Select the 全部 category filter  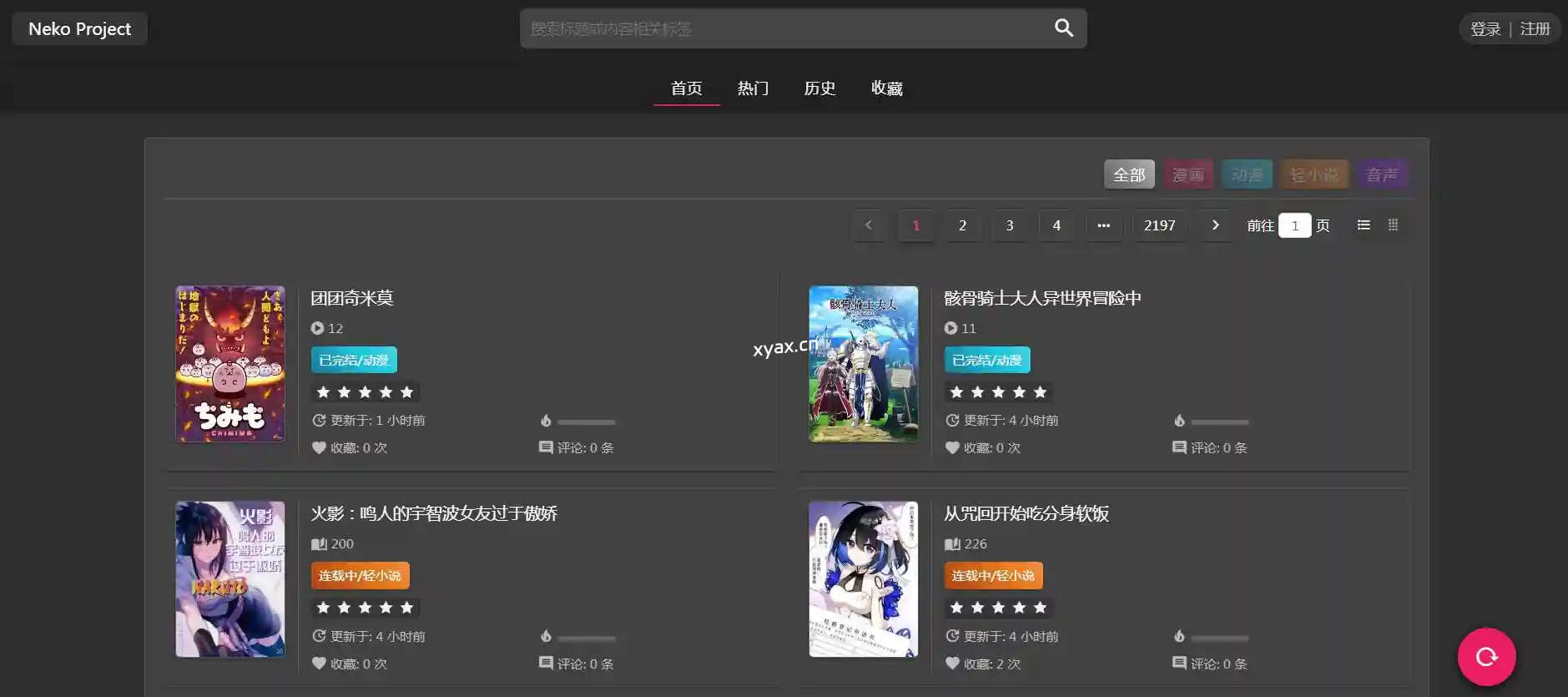1129,174
